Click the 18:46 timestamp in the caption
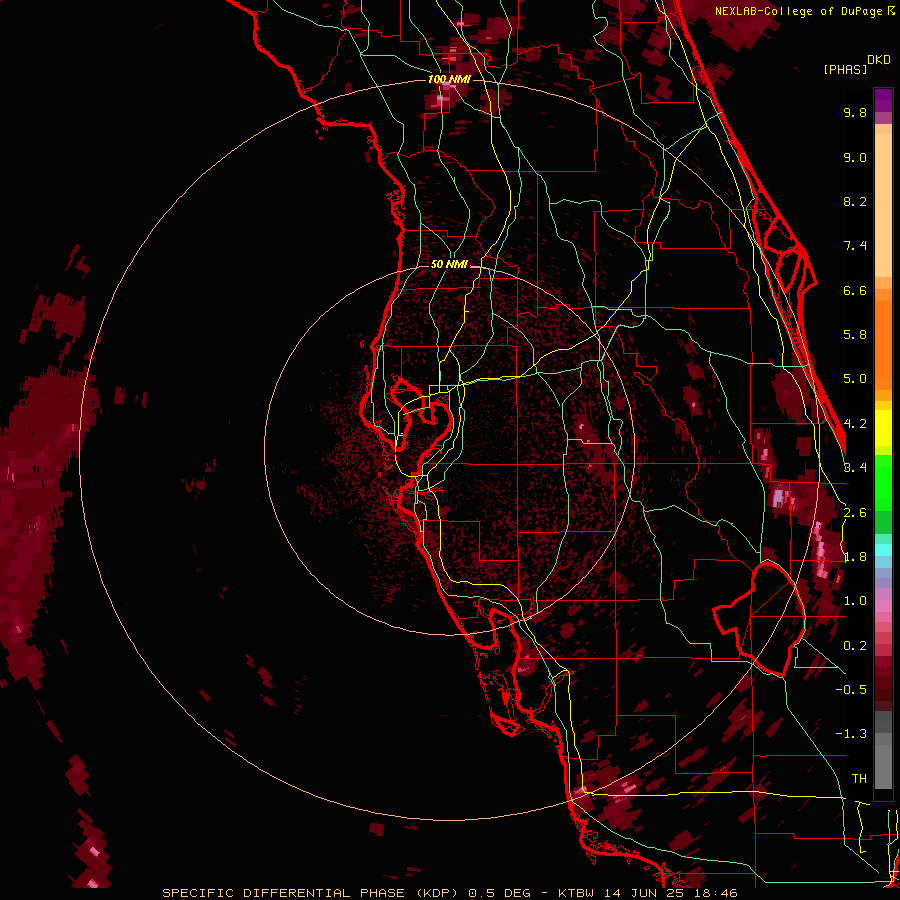 (x=717, y=893)
